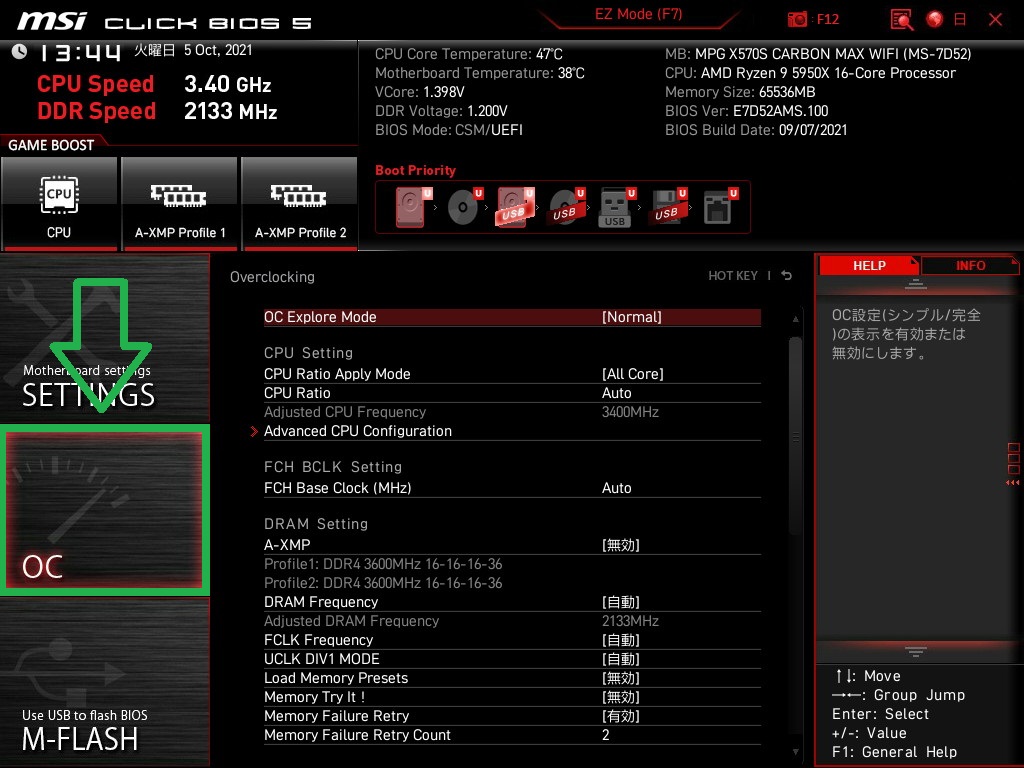Click the Overclocking page title

tap(272, 277)
